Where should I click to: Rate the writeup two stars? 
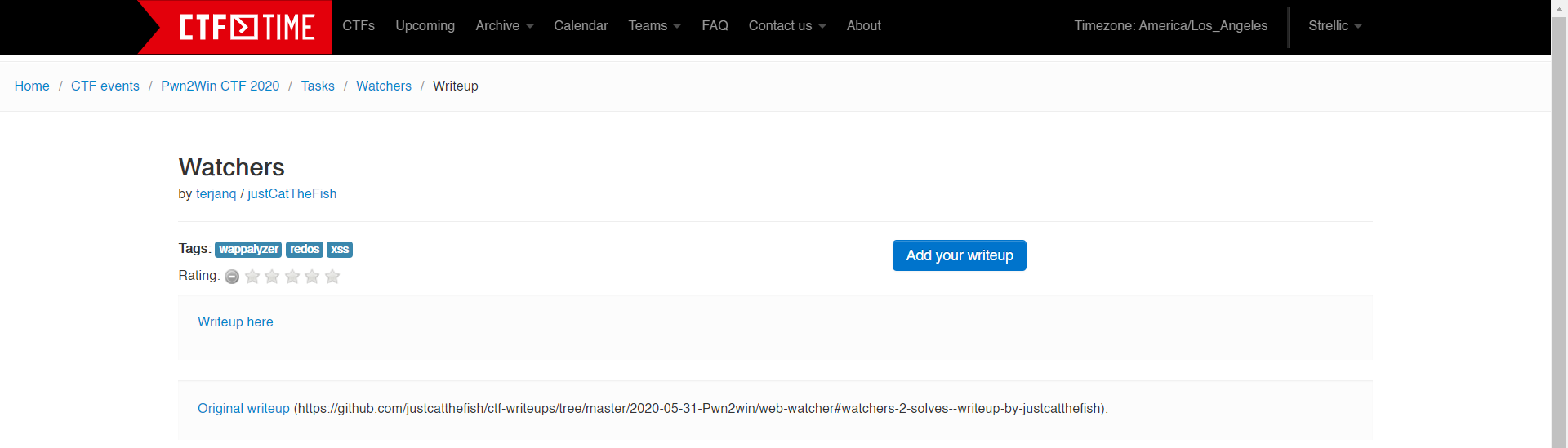coord(272,277)
